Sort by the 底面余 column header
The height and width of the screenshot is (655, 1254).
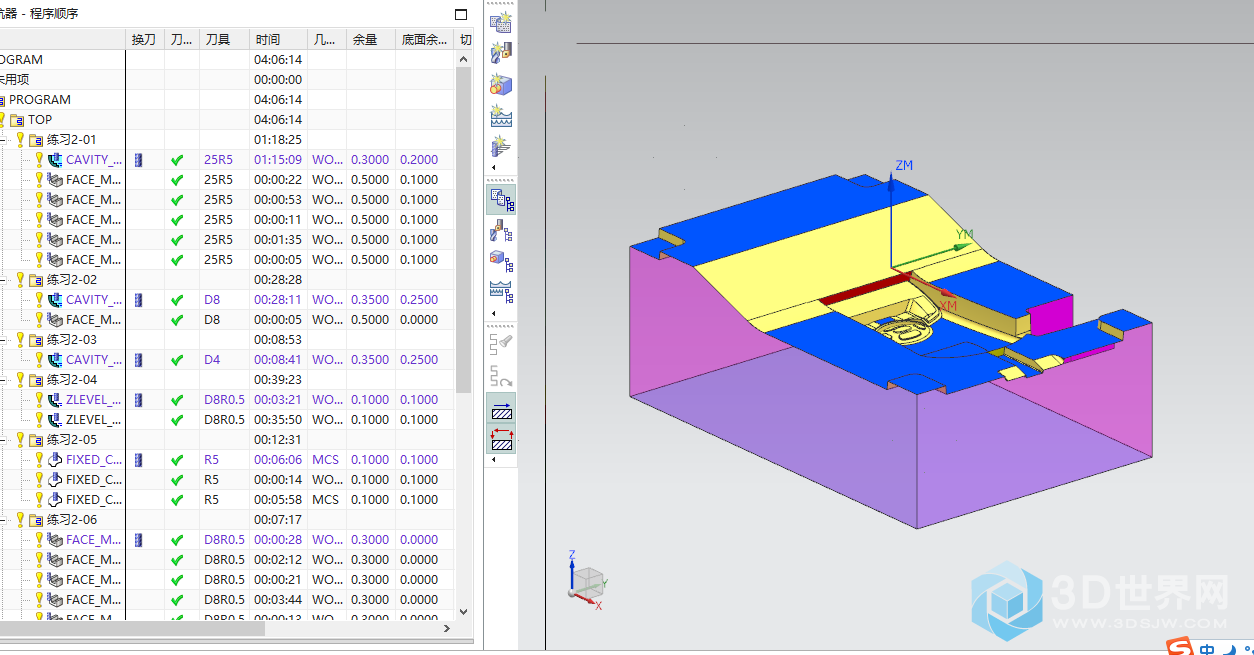(425, 39)
